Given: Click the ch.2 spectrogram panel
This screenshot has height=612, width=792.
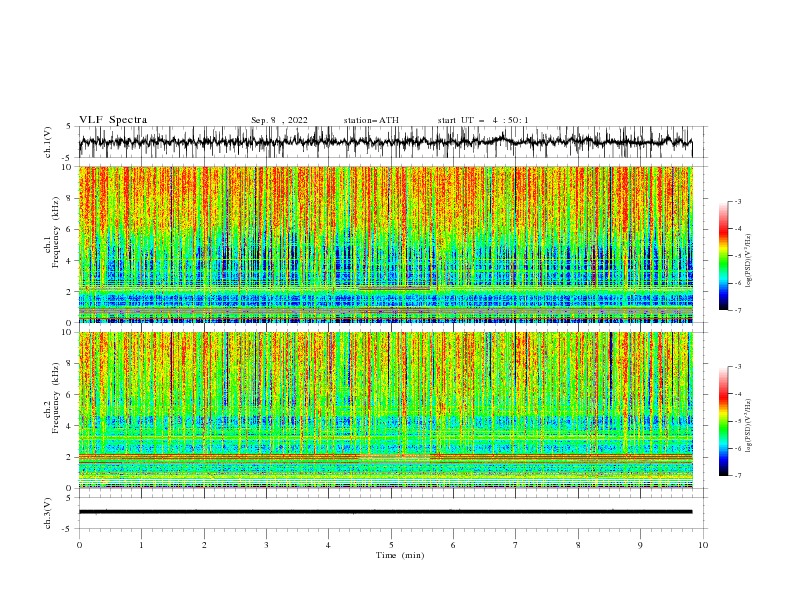Looking at the screenshot, I should click(386, 410).
